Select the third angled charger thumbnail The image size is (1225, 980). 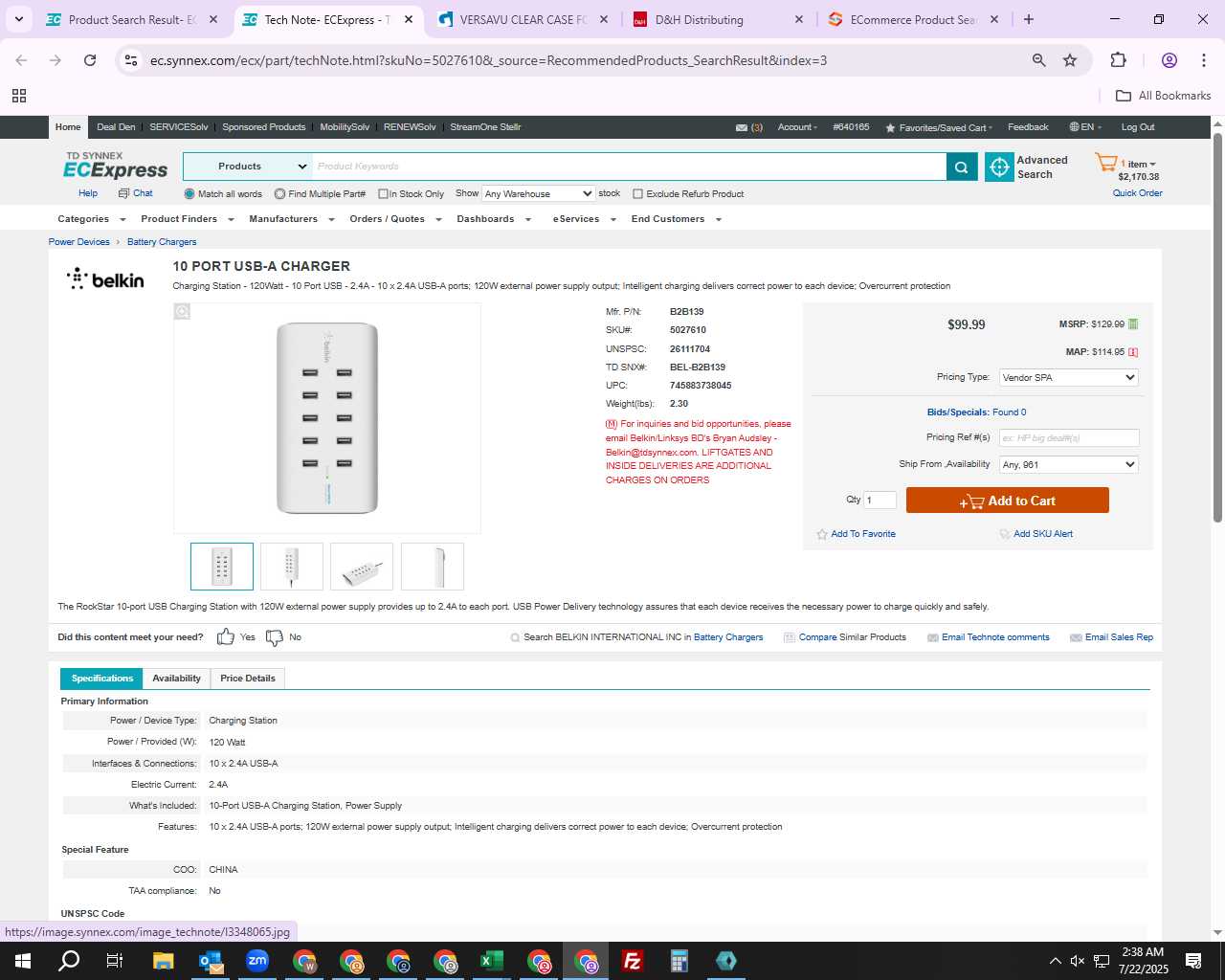click(362, 567)
